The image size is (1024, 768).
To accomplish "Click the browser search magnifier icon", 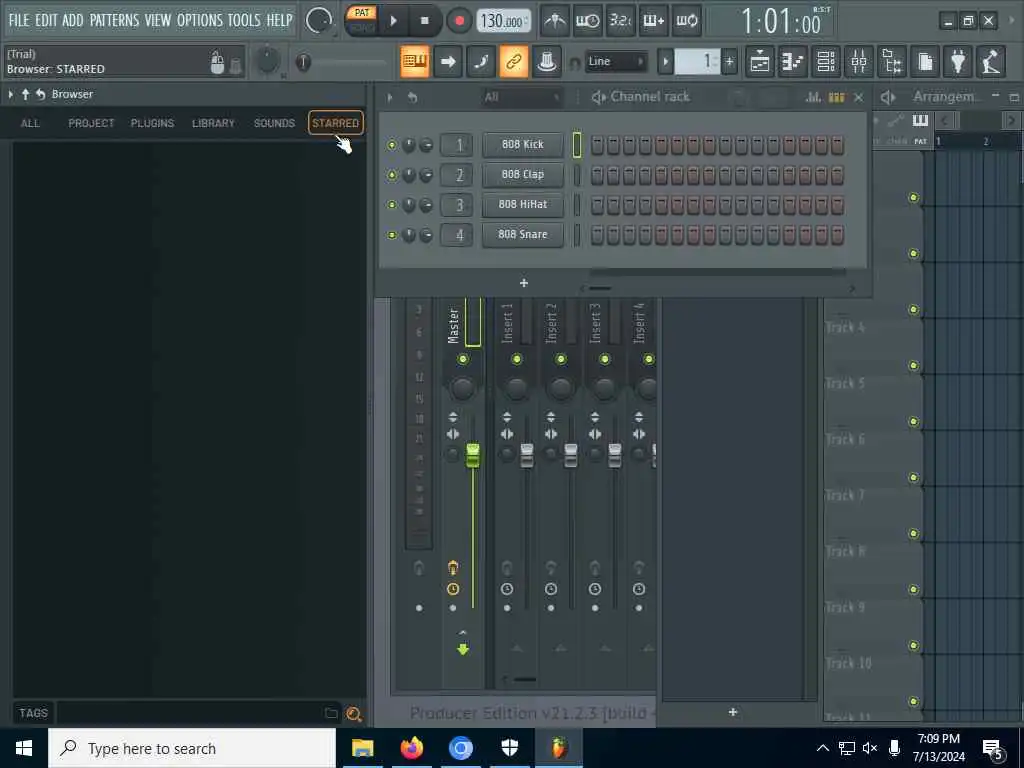I will tap(353, 714).
